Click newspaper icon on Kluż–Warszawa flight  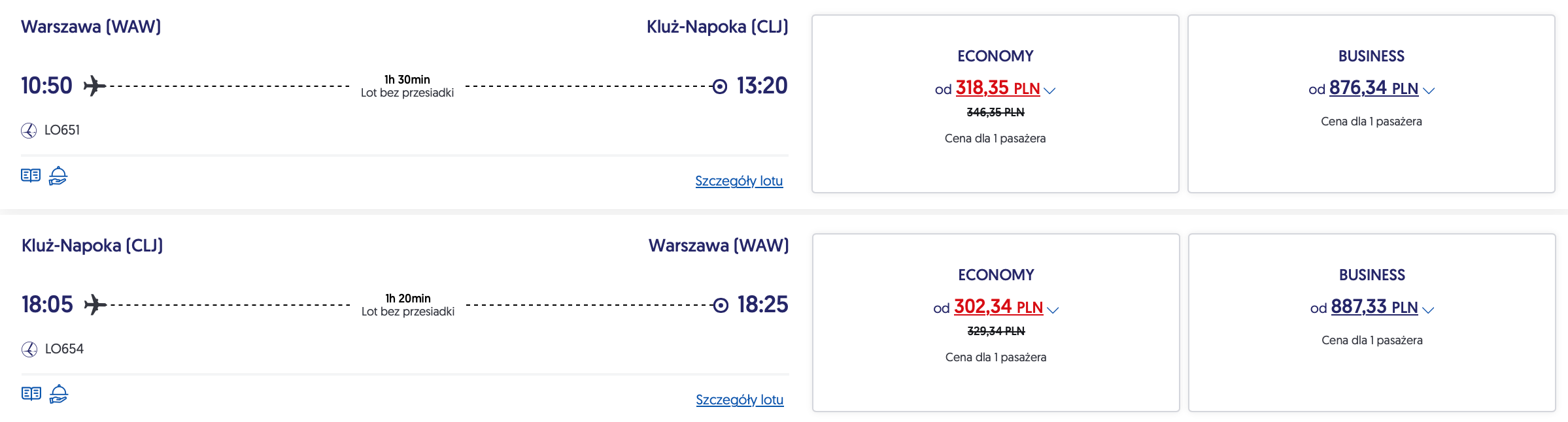pos(31,393)
